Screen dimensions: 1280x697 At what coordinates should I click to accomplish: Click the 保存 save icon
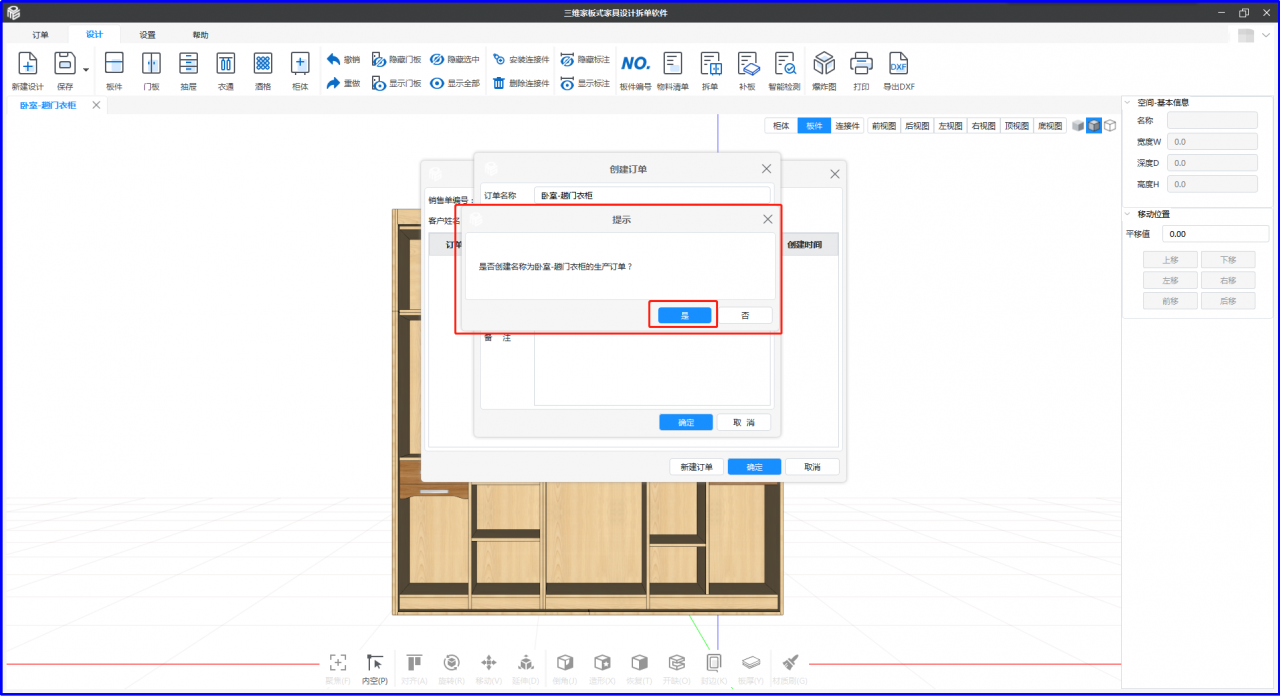(x=65, y=65)
